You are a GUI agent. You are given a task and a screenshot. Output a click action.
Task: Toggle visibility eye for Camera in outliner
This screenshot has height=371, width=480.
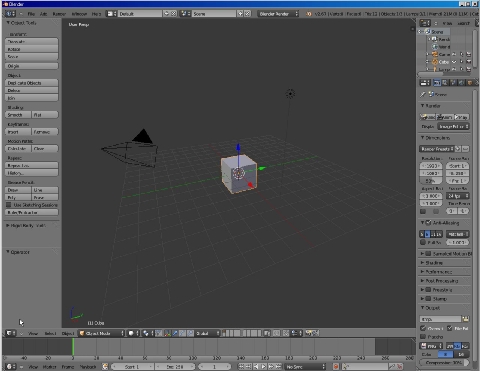point(454,54)
